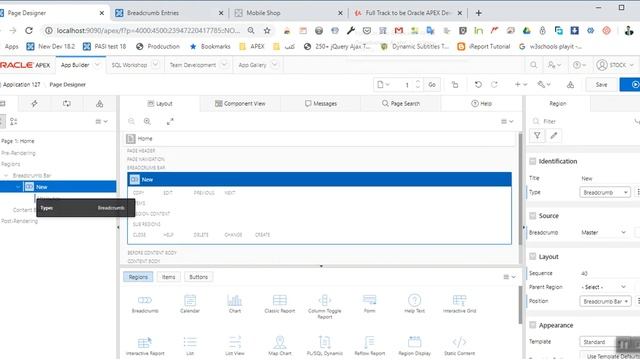Open the Messages tab
Screen dimensions: 640x360
pos(321,104)
